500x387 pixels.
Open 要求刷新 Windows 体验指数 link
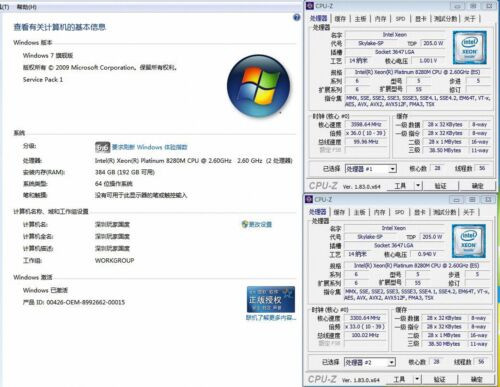149,147
